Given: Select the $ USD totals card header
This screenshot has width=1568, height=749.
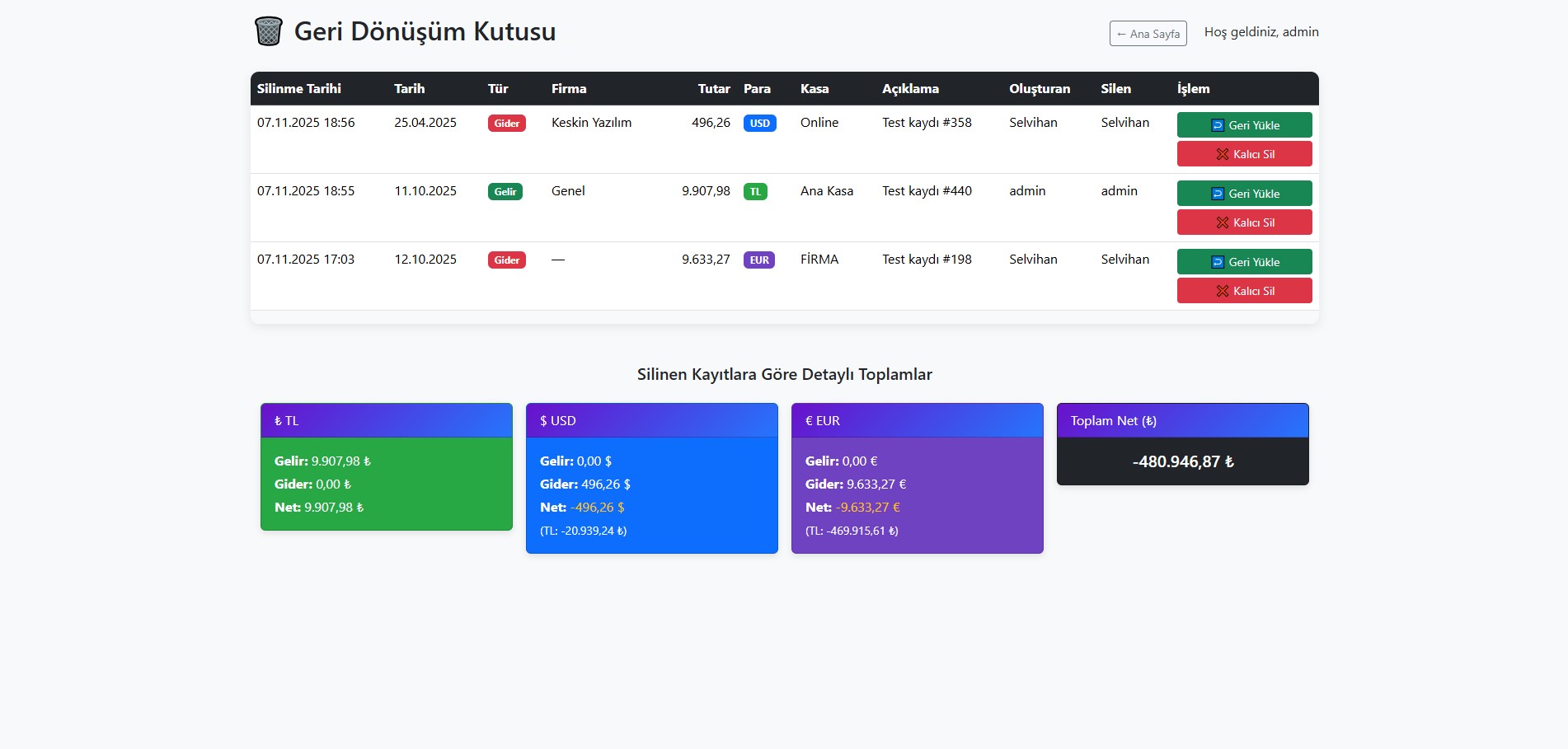Looking at the screenshot, I should tap(651, 421).
